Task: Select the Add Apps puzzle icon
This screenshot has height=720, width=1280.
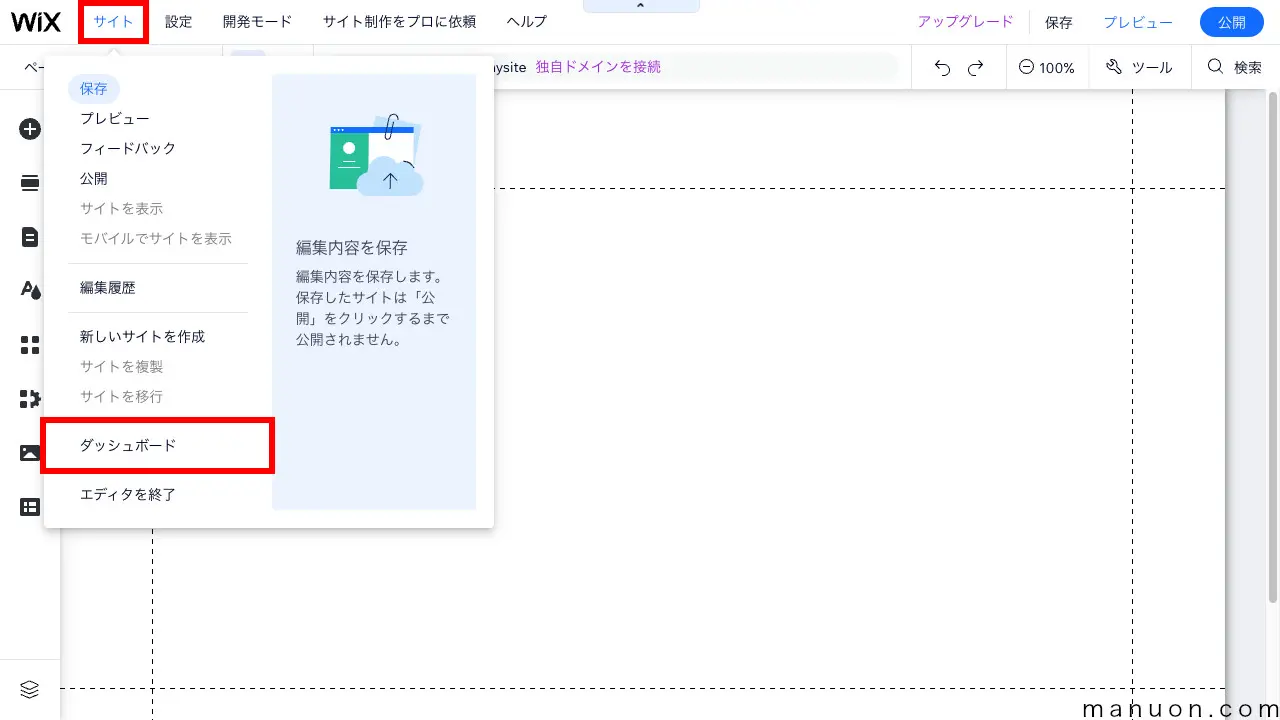Action: point(30,399)
